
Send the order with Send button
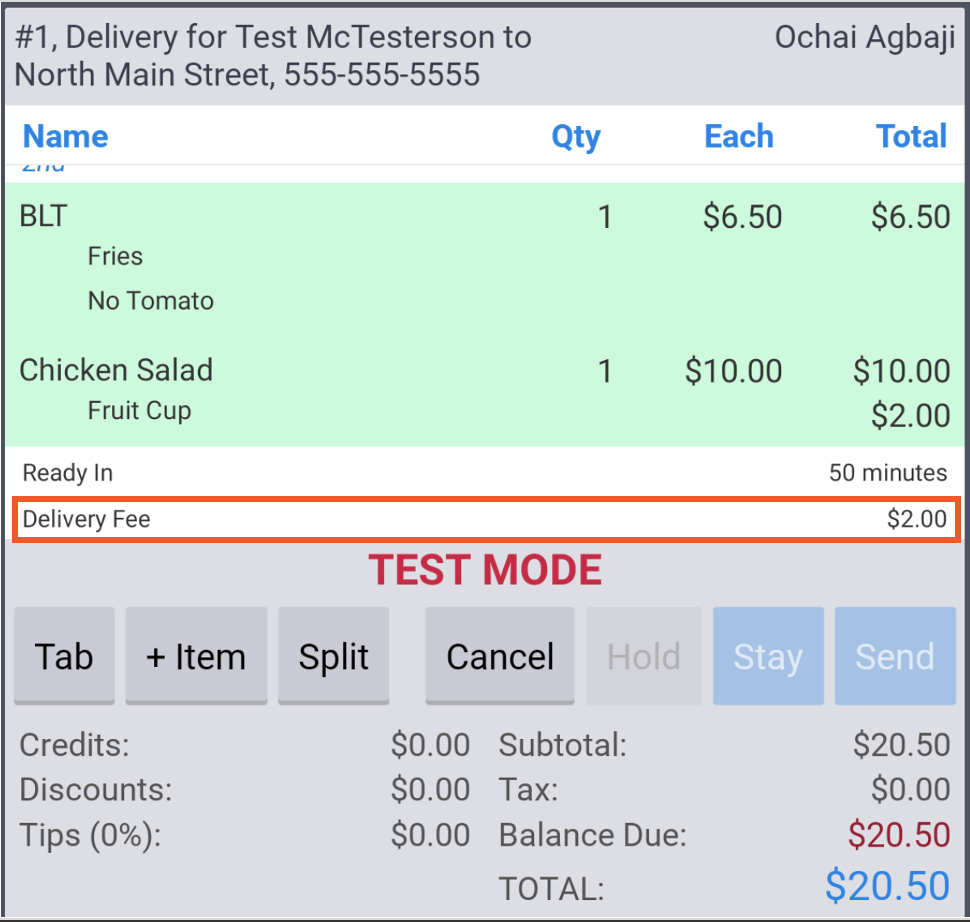pyautogui.click(x=894, y=657)
